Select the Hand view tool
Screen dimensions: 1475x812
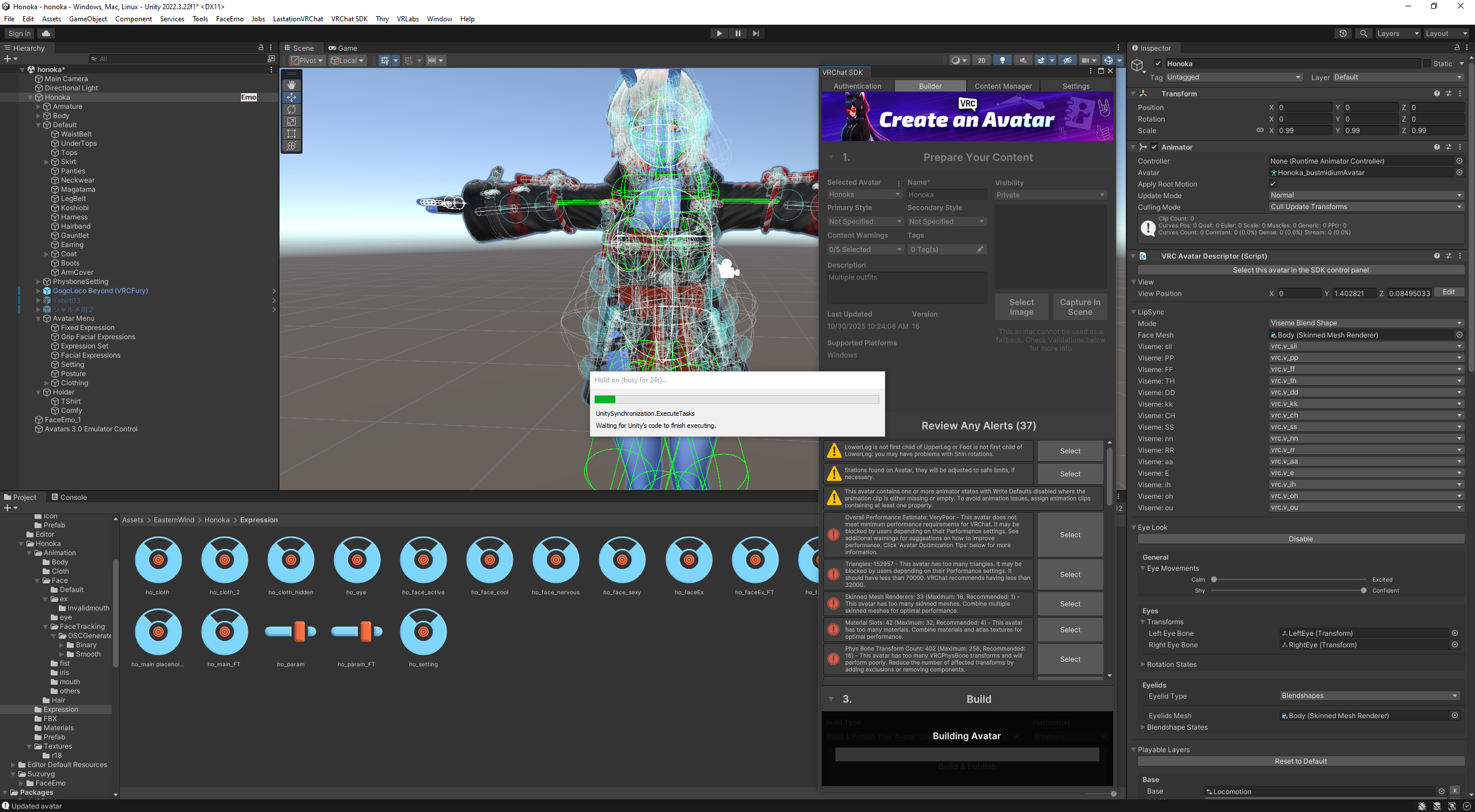click(x=292, y=85)
